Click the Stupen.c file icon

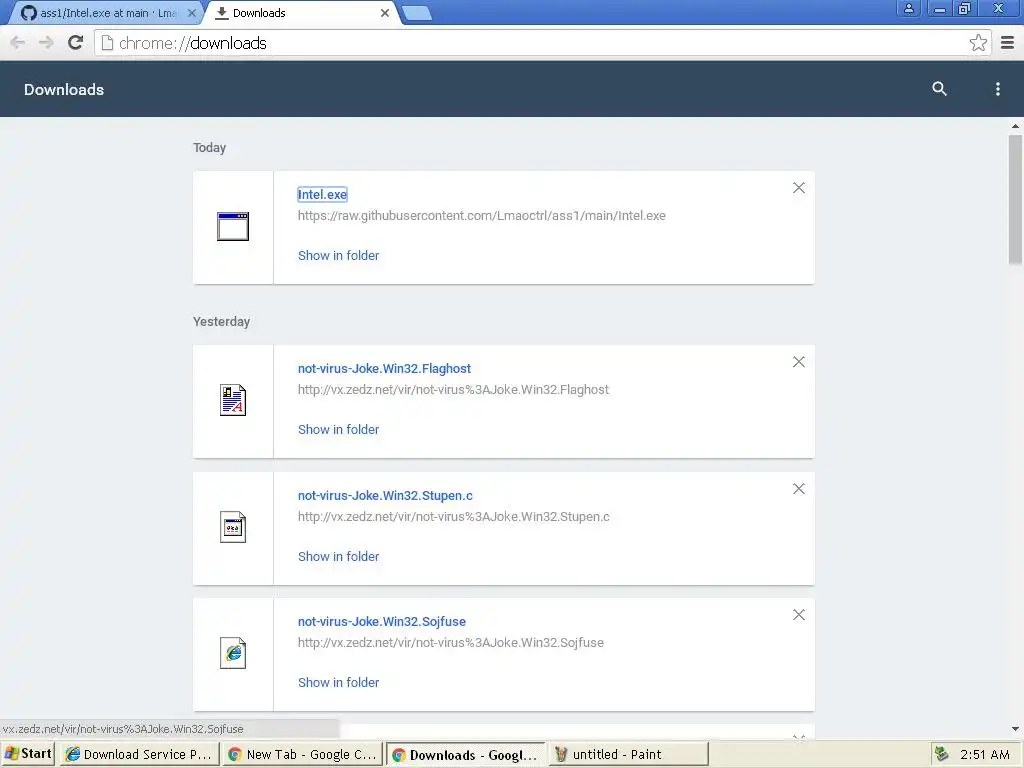point(233,527)
